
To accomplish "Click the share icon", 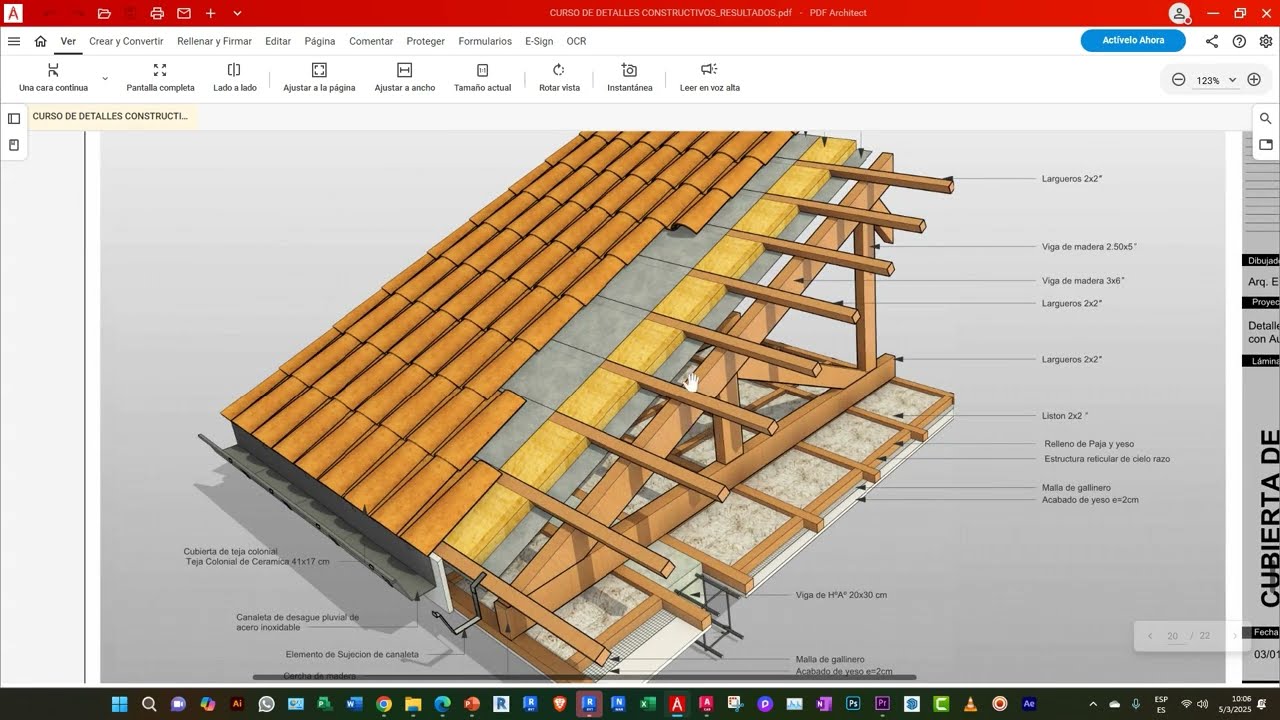I will (1212, 41).
